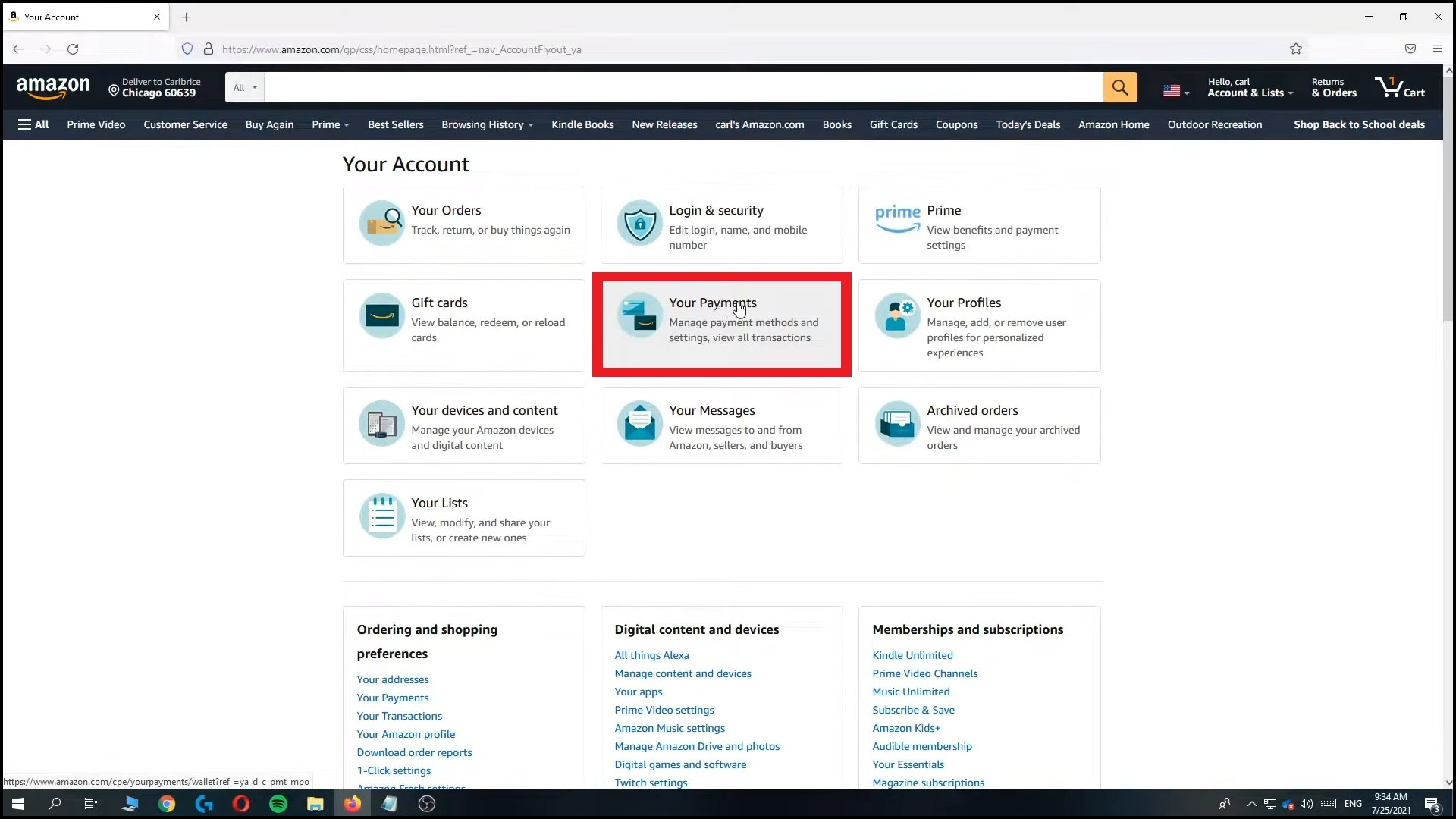This screenshot has width=1456, height=819.
Task: Open Today's Deals in nav bar
Action: pyautogui.click(x=1028, y=124)
